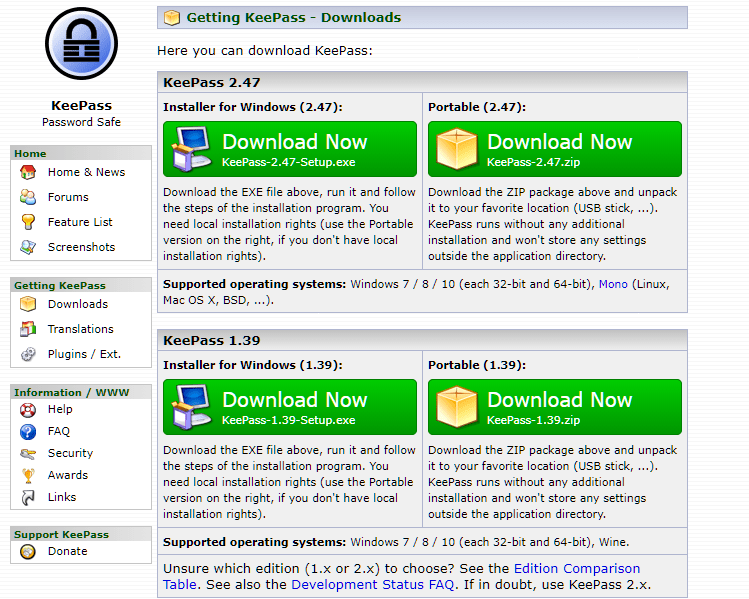Image resolution: width=749 pixels, height=599 pixels.
Task: Click the trophy icon beside Awards
Action: pos(28,476)
